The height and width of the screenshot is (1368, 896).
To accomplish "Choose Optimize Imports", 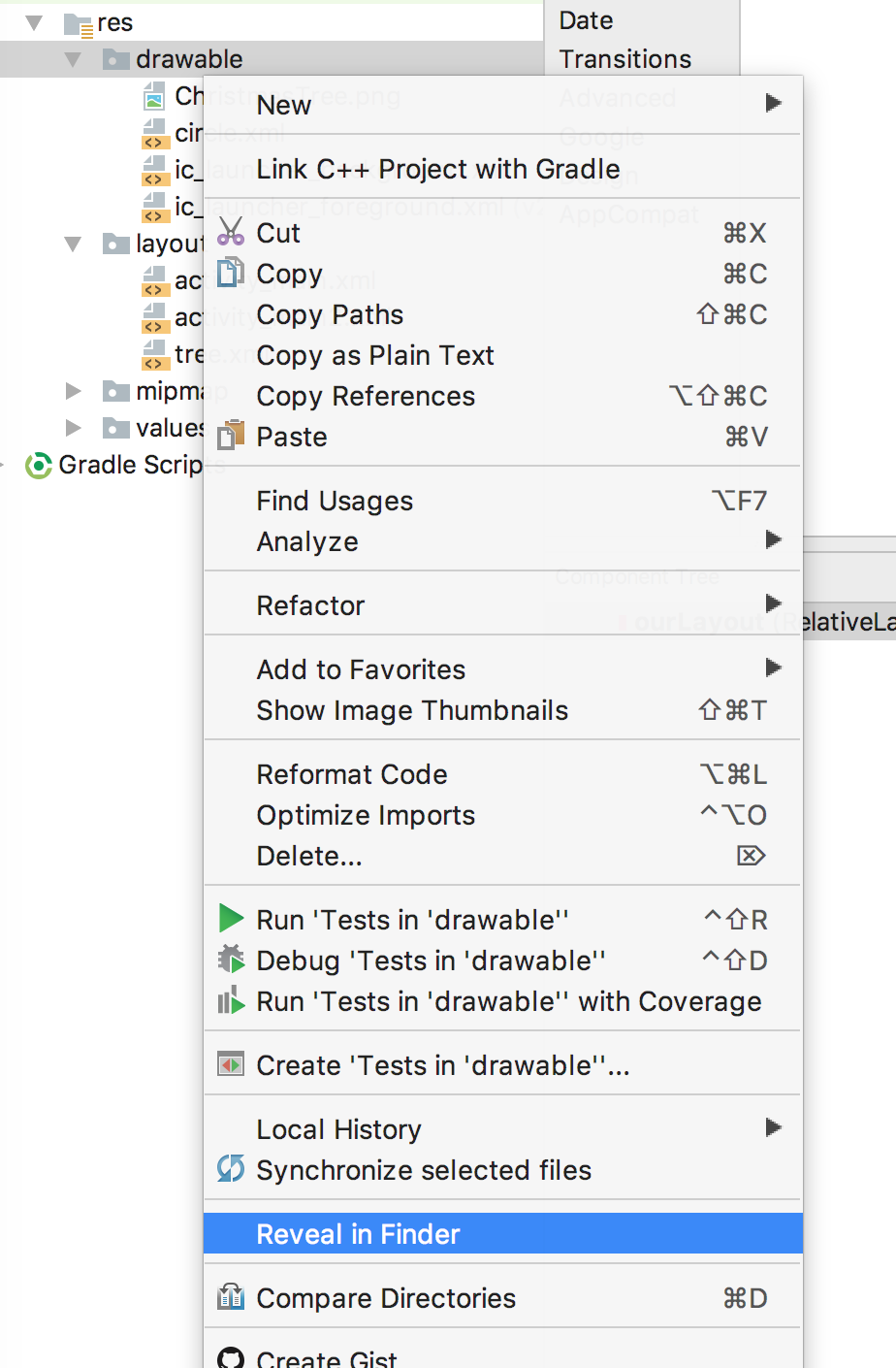I will [x=503, y=815].
